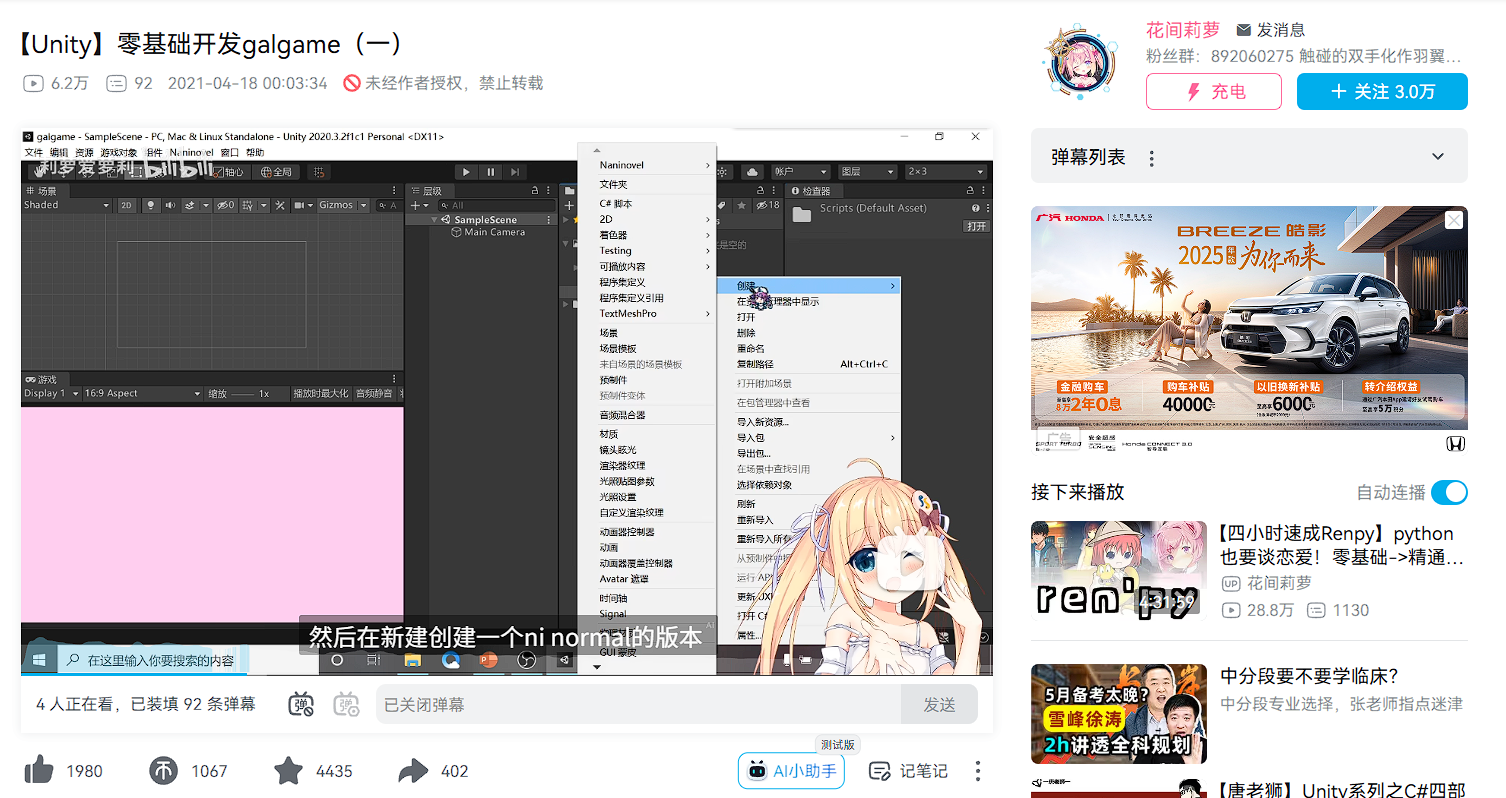Viewport: 1506px width, 798px height.
Task: Open 弹幕列表 three-dot menu
Action: [x=1152, y=158]
